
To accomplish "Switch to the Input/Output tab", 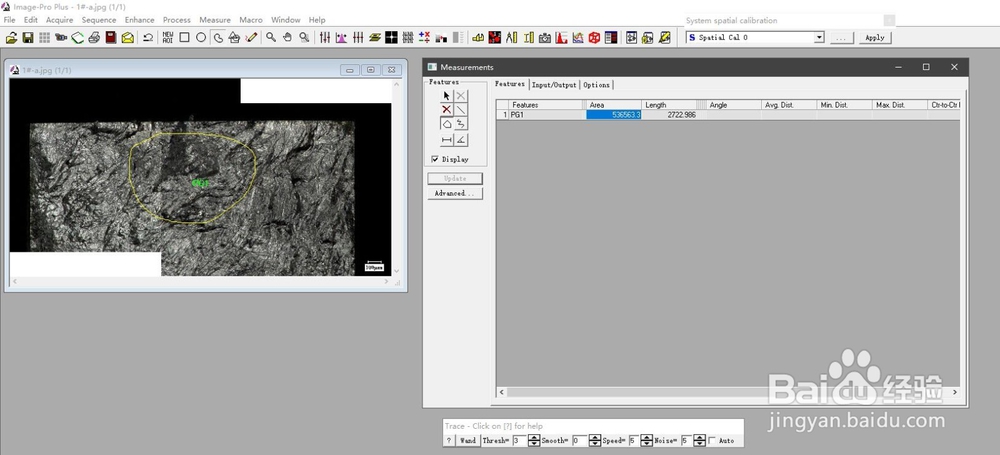I will (554, 84).
